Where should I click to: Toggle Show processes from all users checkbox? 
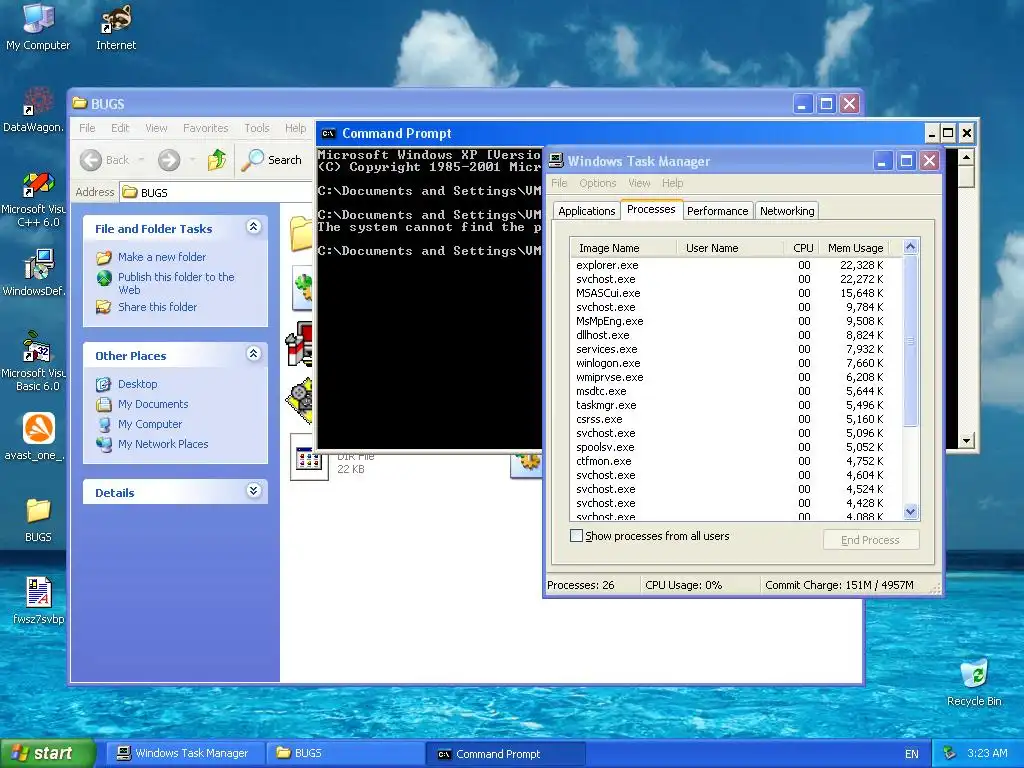577,536
